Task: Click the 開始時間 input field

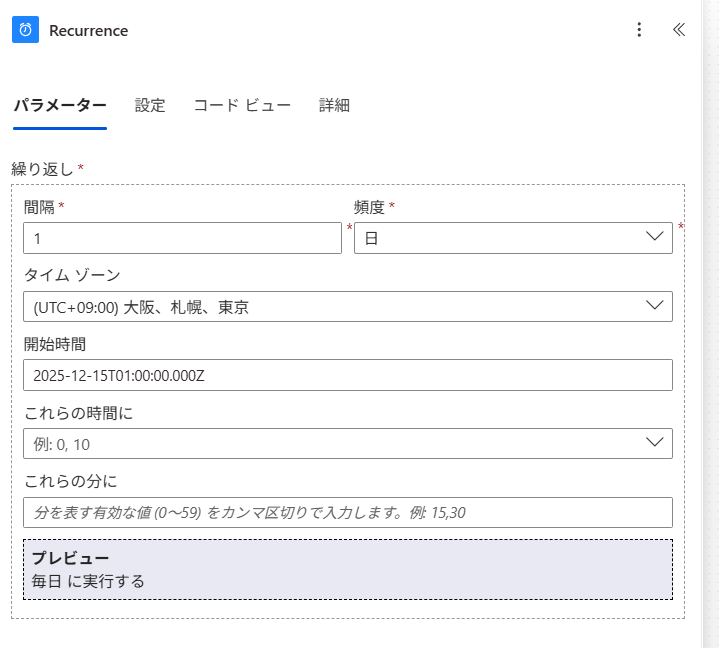Action: click(x=348, y=375)
